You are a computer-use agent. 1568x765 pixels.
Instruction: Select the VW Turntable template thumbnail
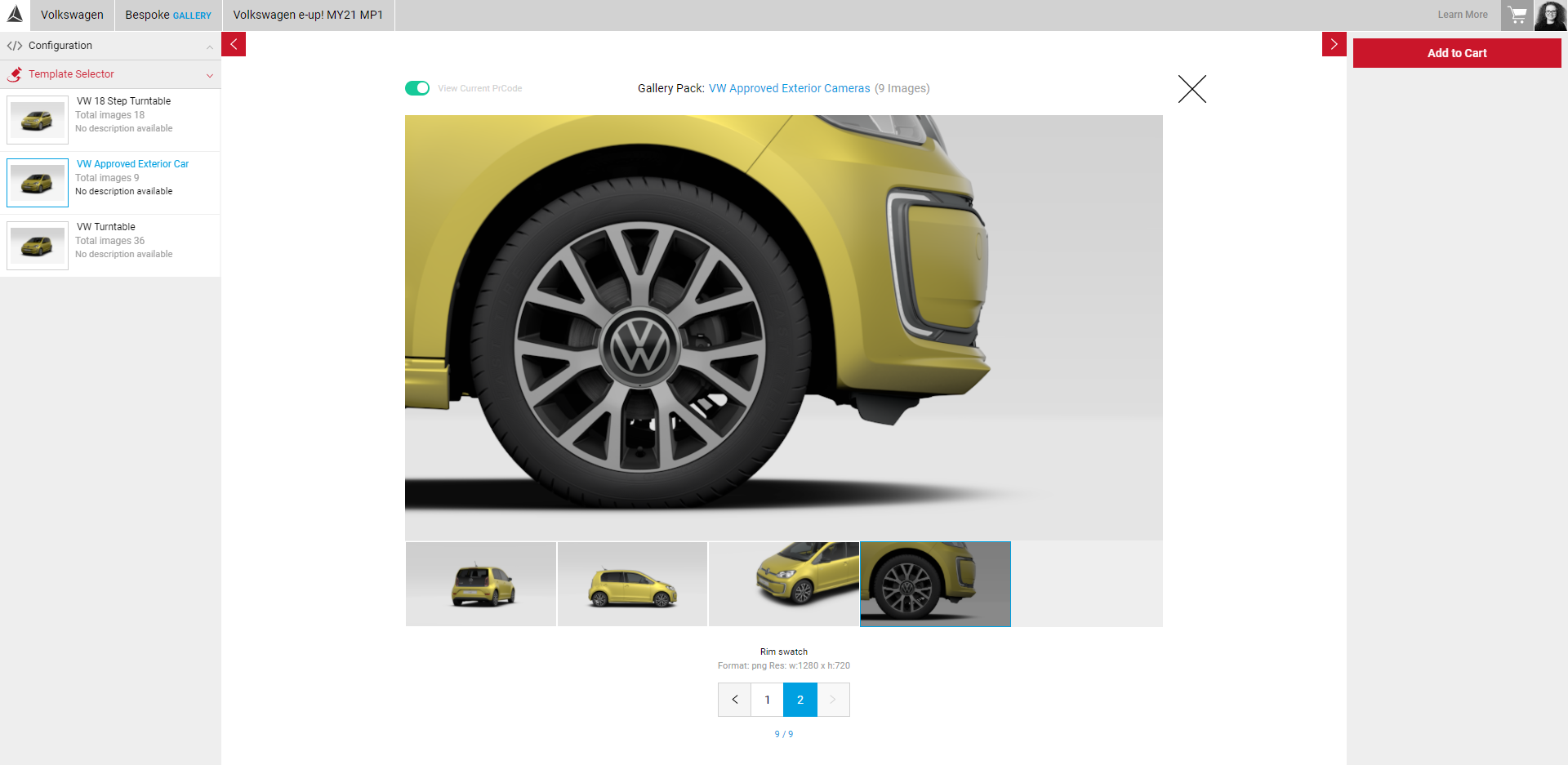click(38, 246)
